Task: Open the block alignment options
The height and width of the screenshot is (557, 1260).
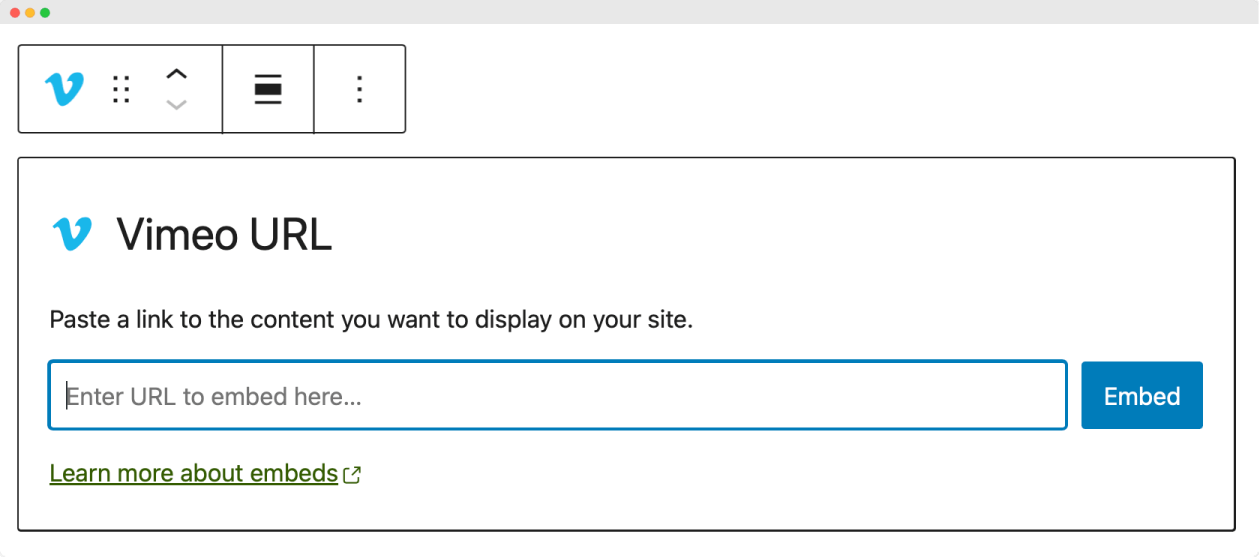Action: coord(268,89)
